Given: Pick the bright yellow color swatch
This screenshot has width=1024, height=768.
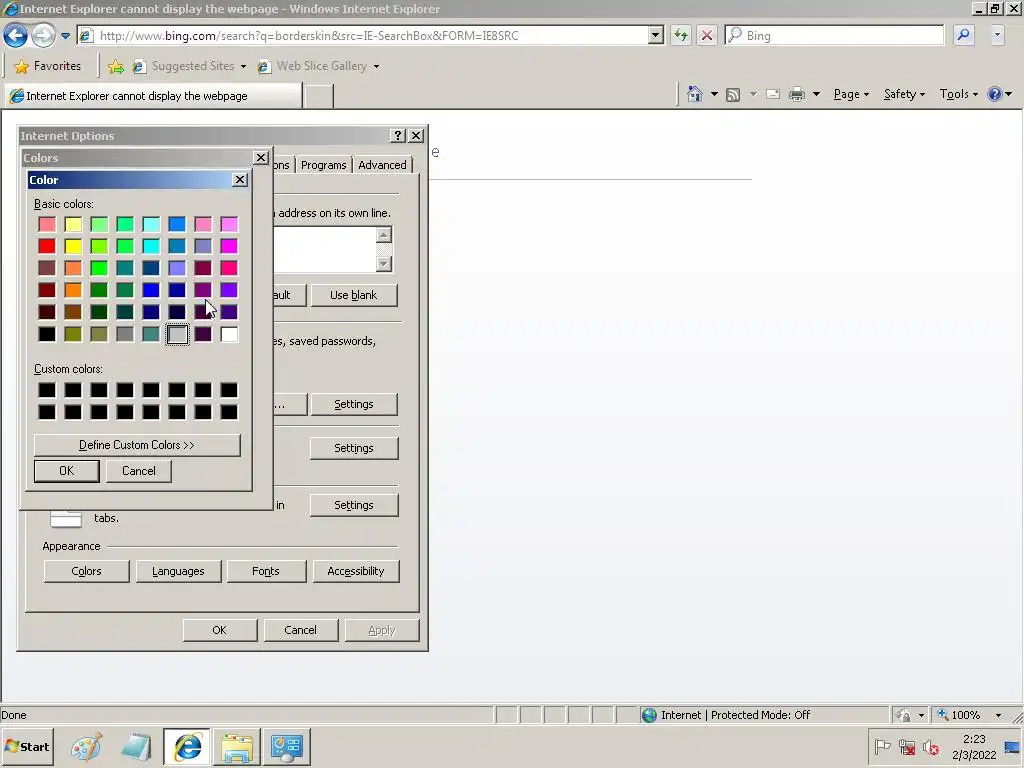Looking at the screenshot, I should tap(73, 246).
